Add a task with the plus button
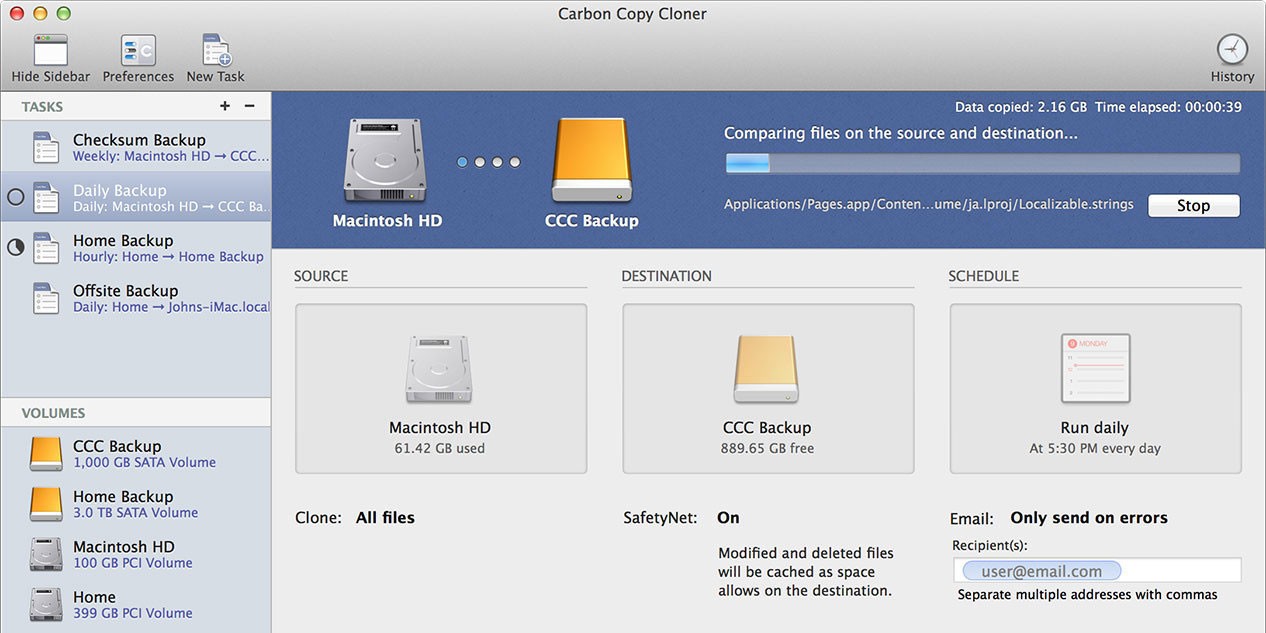This screenshot has height=633, width=1266. pos(225,106)
